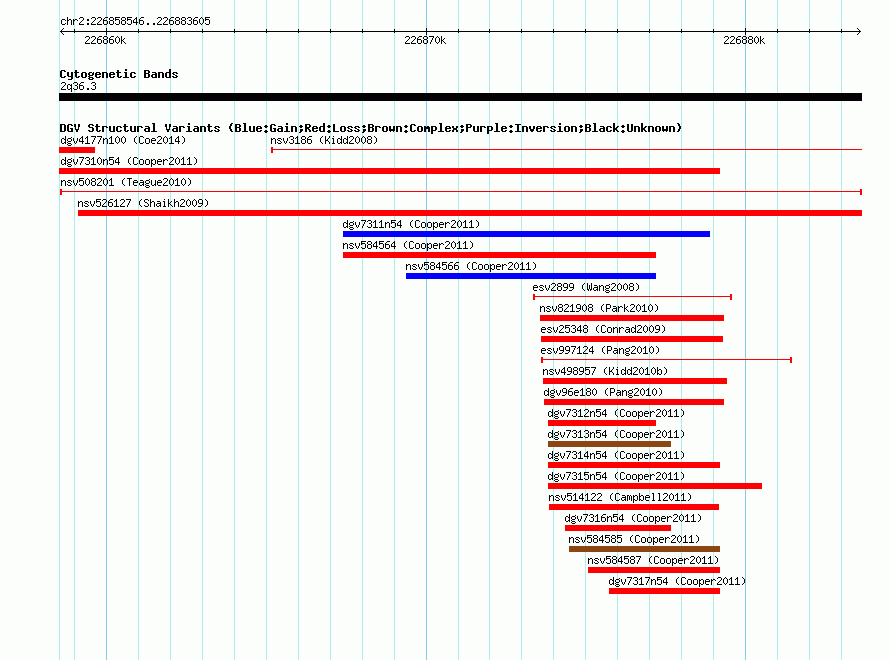Click the DGV Structural Variants track title
Viewport: 890px width, 660px height.
click(371, 128)
